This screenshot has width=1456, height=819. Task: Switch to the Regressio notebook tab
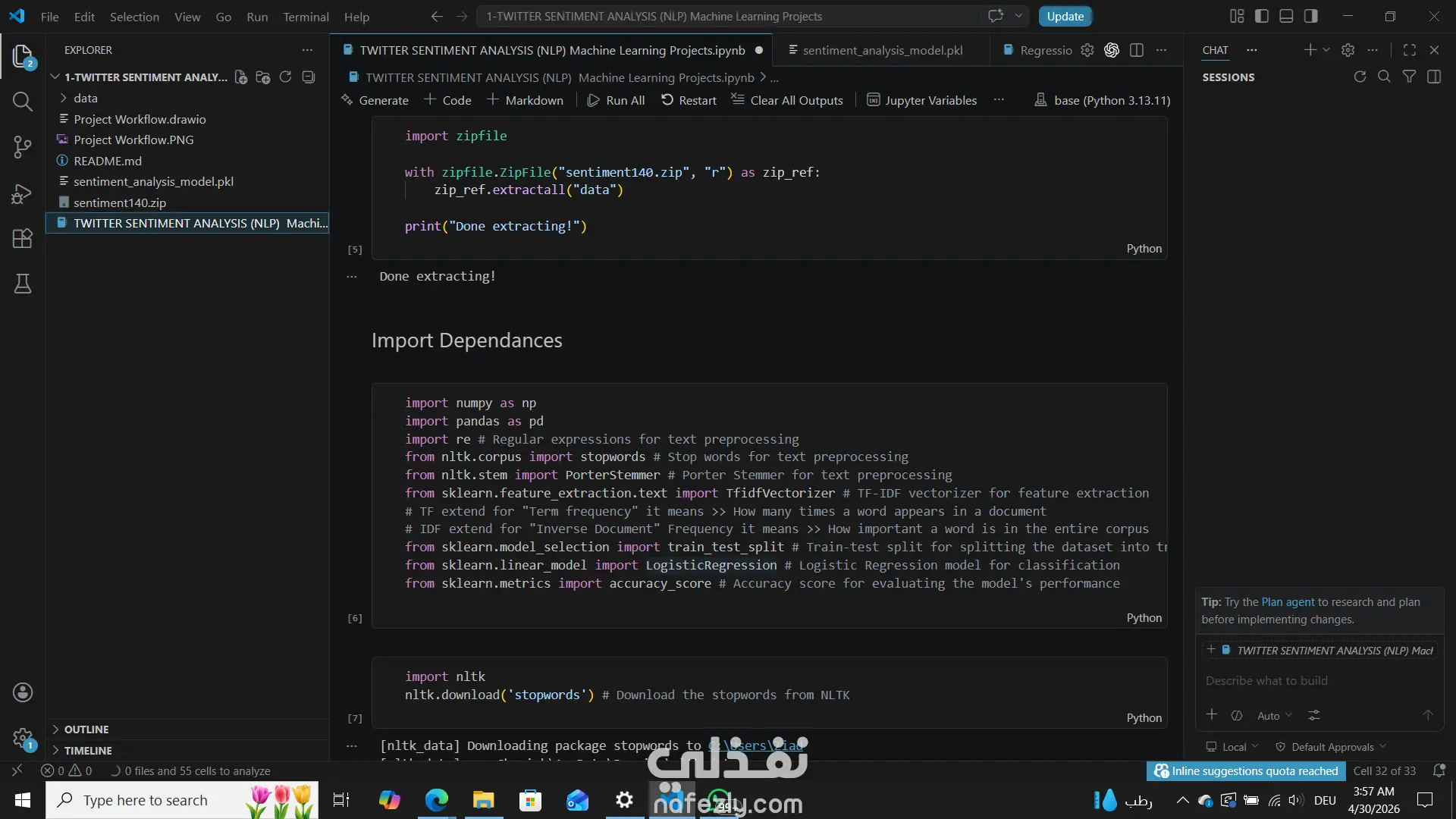(1037, 50)
